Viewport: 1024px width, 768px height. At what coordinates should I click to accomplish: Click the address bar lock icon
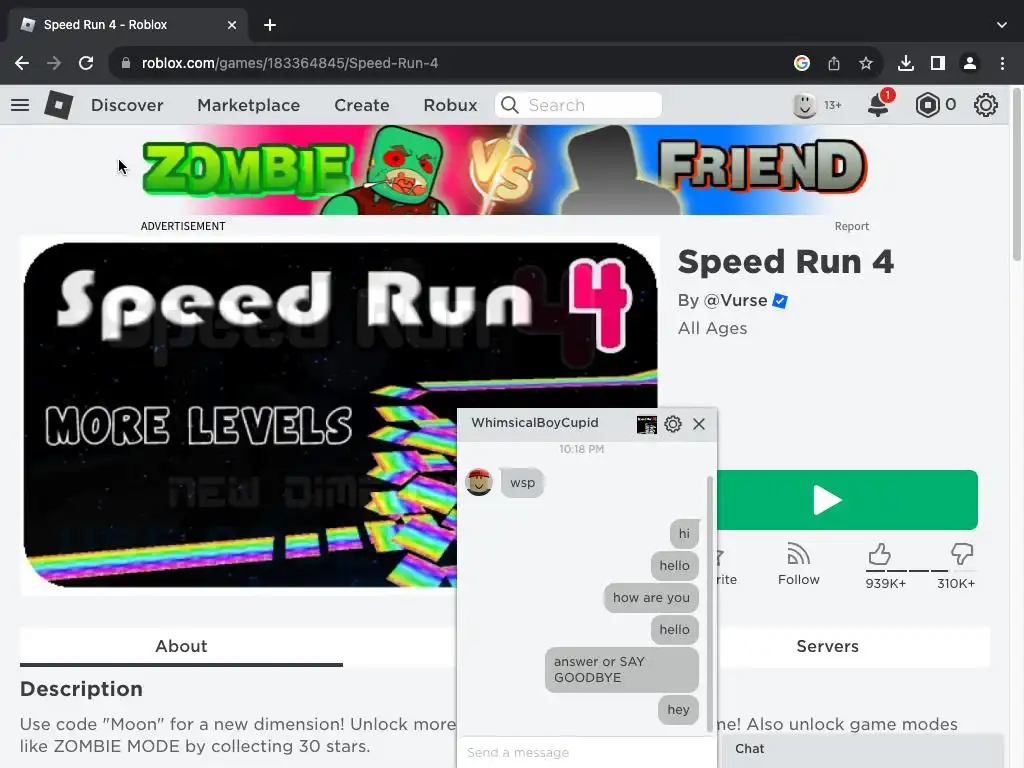[x=126, y=63]
